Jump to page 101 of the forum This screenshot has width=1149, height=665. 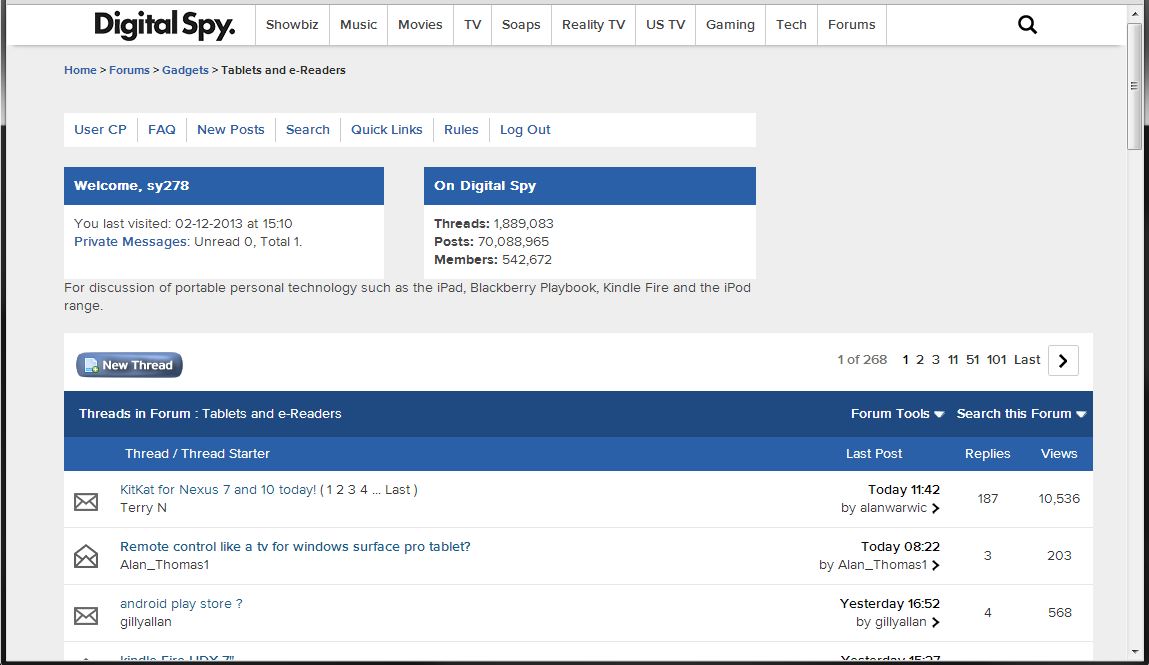coord(996,359)
